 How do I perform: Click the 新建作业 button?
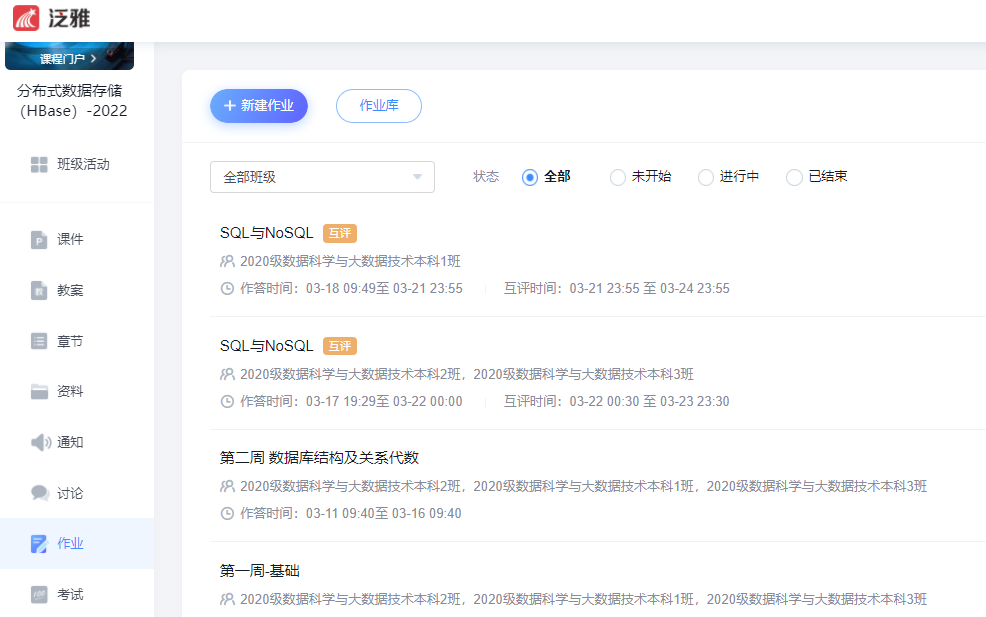258,106
